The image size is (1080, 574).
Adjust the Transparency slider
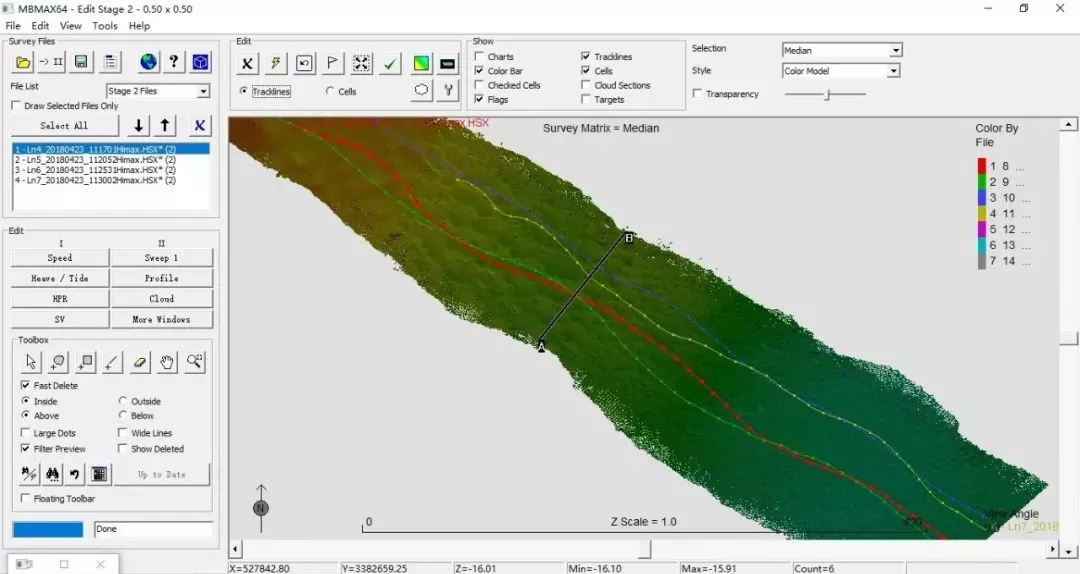tap(827, 94)
